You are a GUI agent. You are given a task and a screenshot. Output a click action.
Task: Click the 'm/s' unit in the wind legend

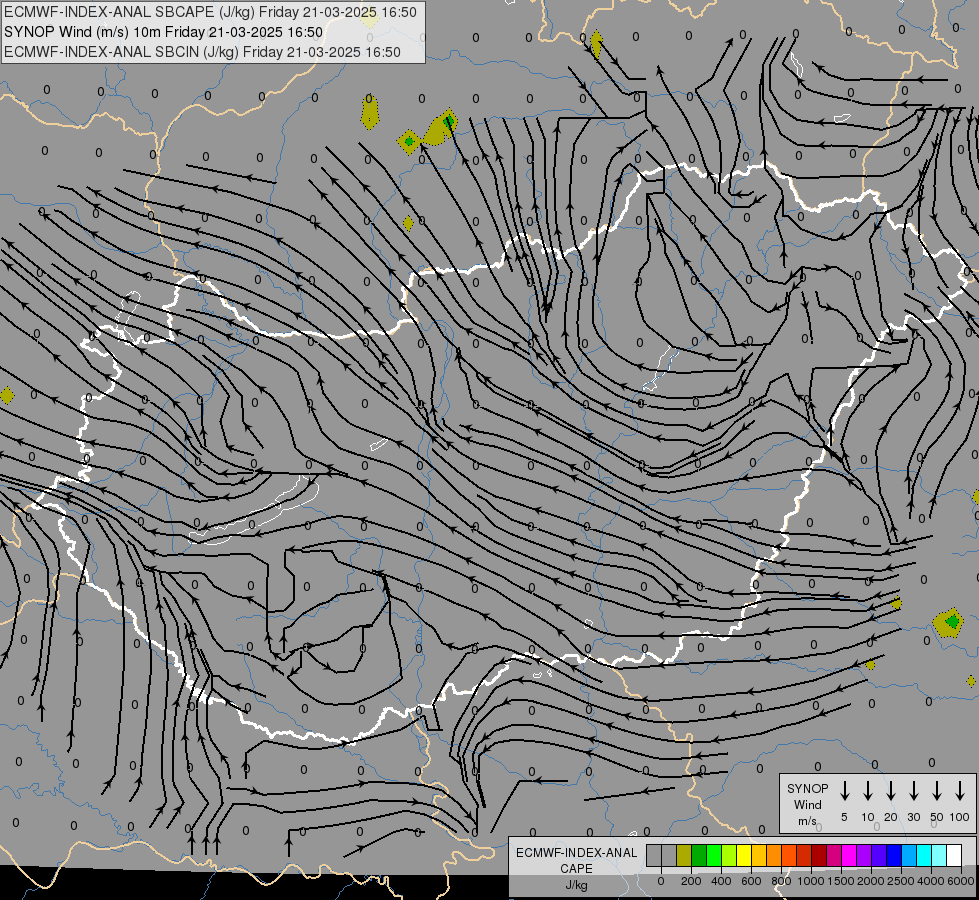pyautogui.click(x=807, y=821)
